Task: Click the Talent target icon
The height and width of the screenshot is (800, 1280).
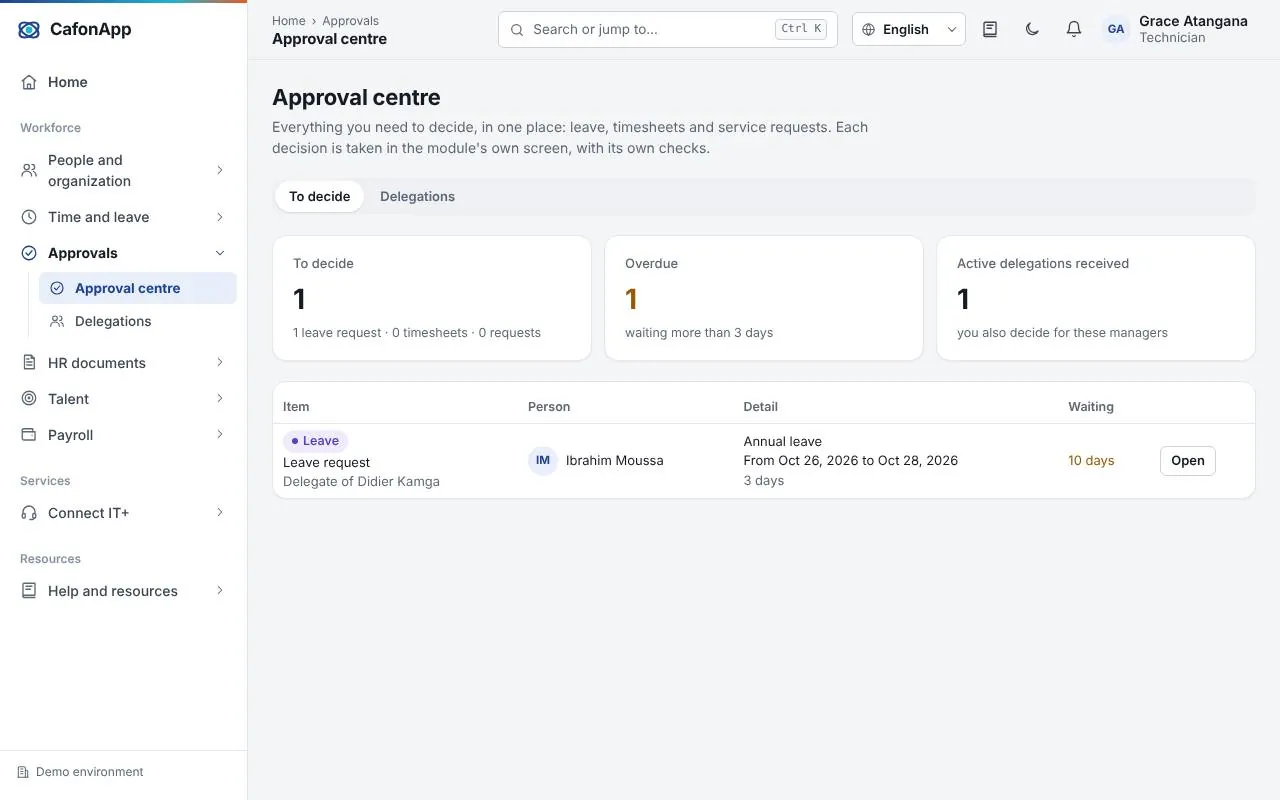Action: [x=29, y=399]
